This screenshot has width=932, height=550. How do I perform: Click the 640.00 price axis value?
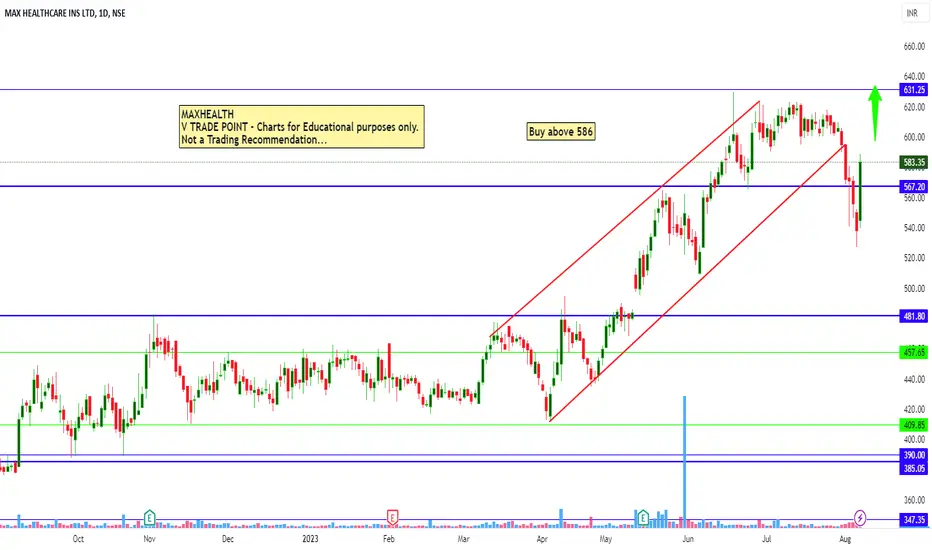pyautogui.click(x=914, y=76)
